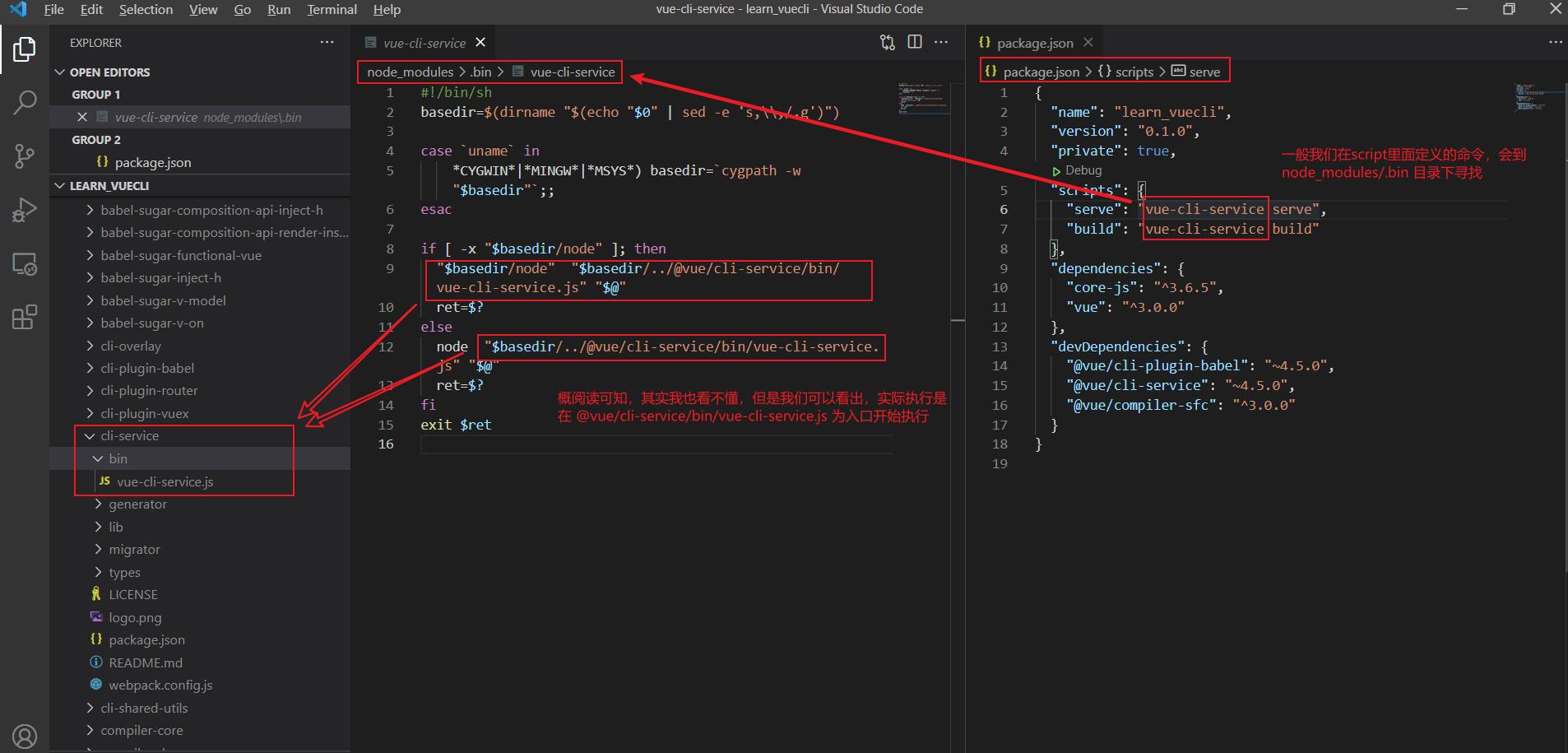Image resolution: width=1568 pixels, height=753 pixels.
Task: Open logo.png in the explorer
Action: point(135,618)
